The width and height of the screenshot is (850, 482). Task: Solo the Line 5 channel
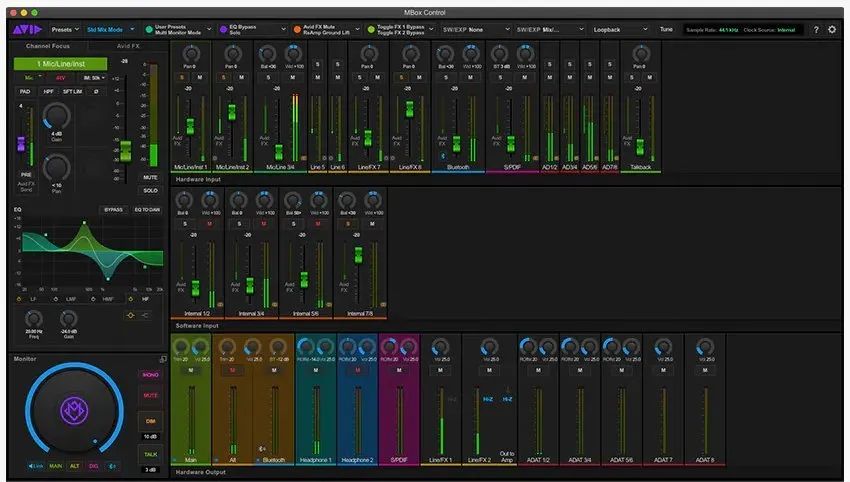(317, 65)
